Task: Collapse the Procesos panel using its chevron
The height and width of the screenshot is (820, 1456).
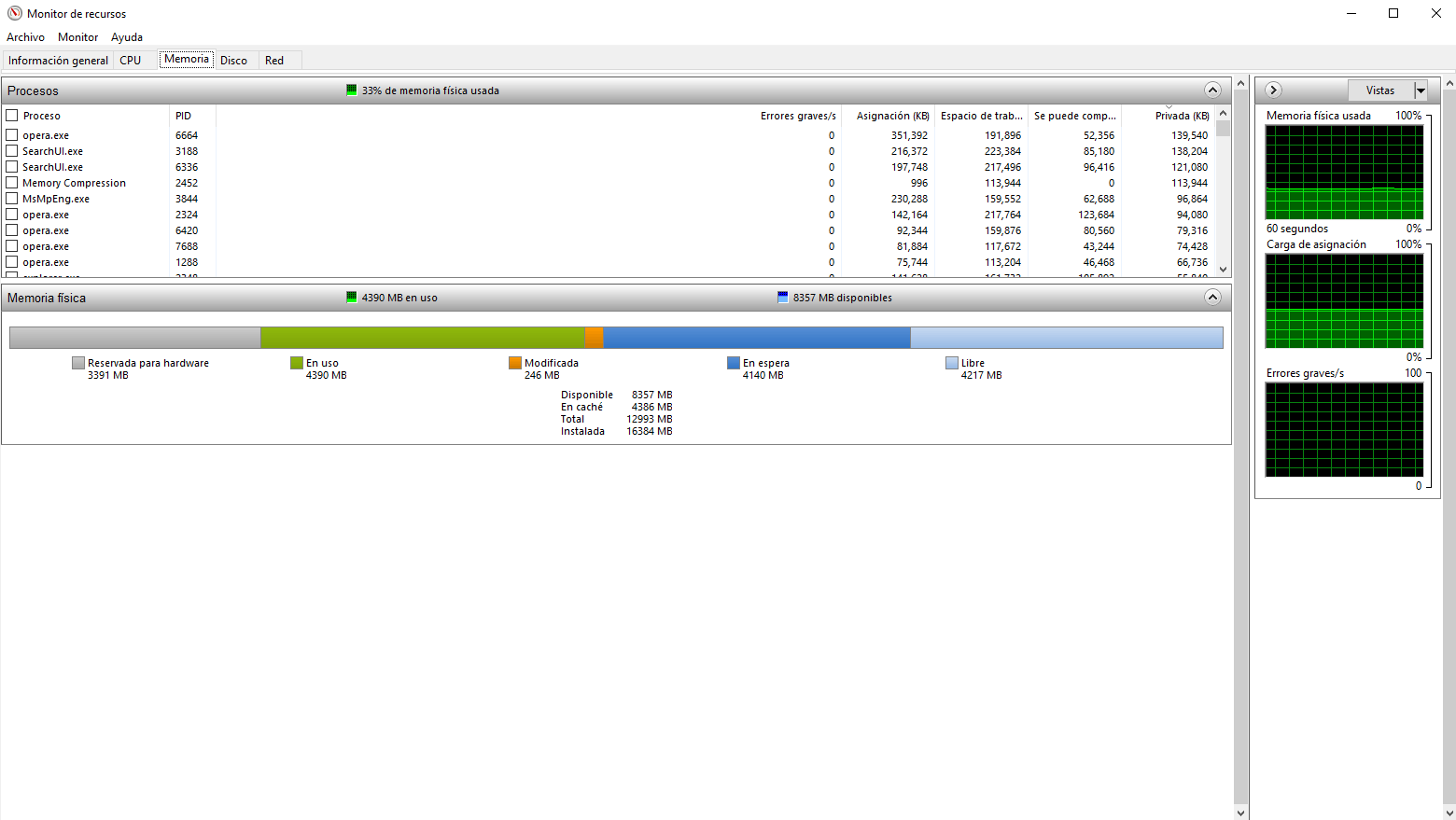Action: click(x=1212, y=90)
